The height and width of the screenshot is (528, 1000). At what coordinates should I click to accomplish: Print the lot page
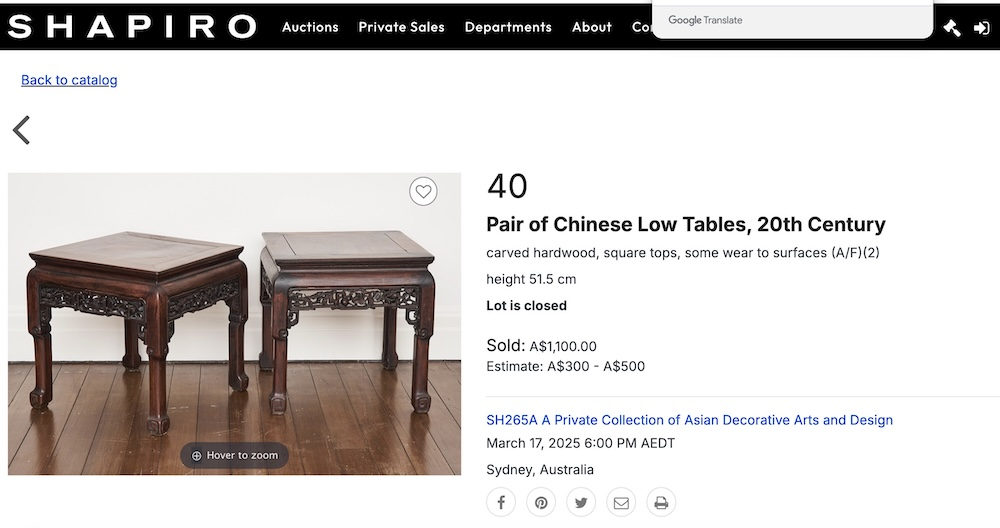[x=661, y=502]
